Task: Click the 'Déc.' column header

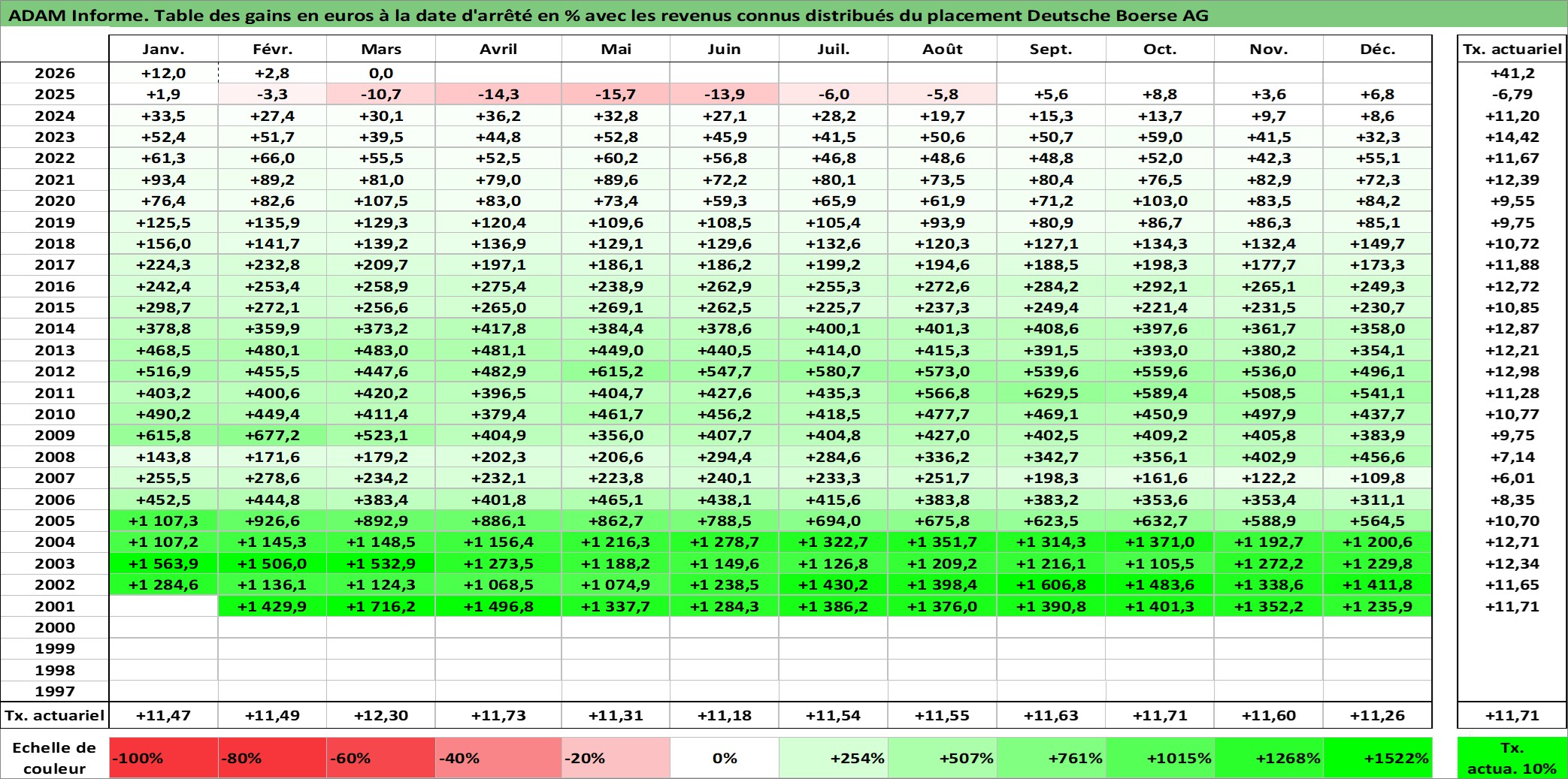Action: click(x=1378, y=49)
